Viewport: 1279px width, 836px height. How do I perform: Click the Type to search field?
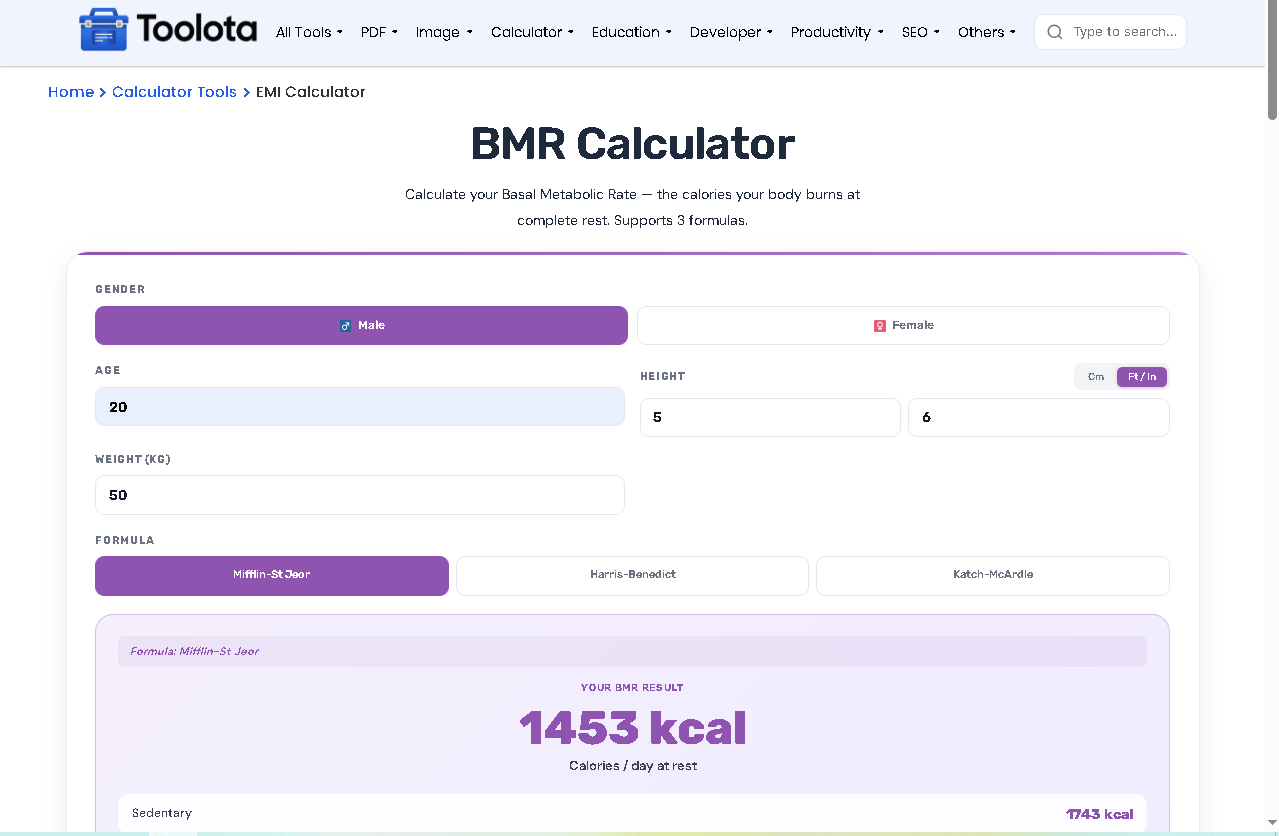(x=1110, y=32)
